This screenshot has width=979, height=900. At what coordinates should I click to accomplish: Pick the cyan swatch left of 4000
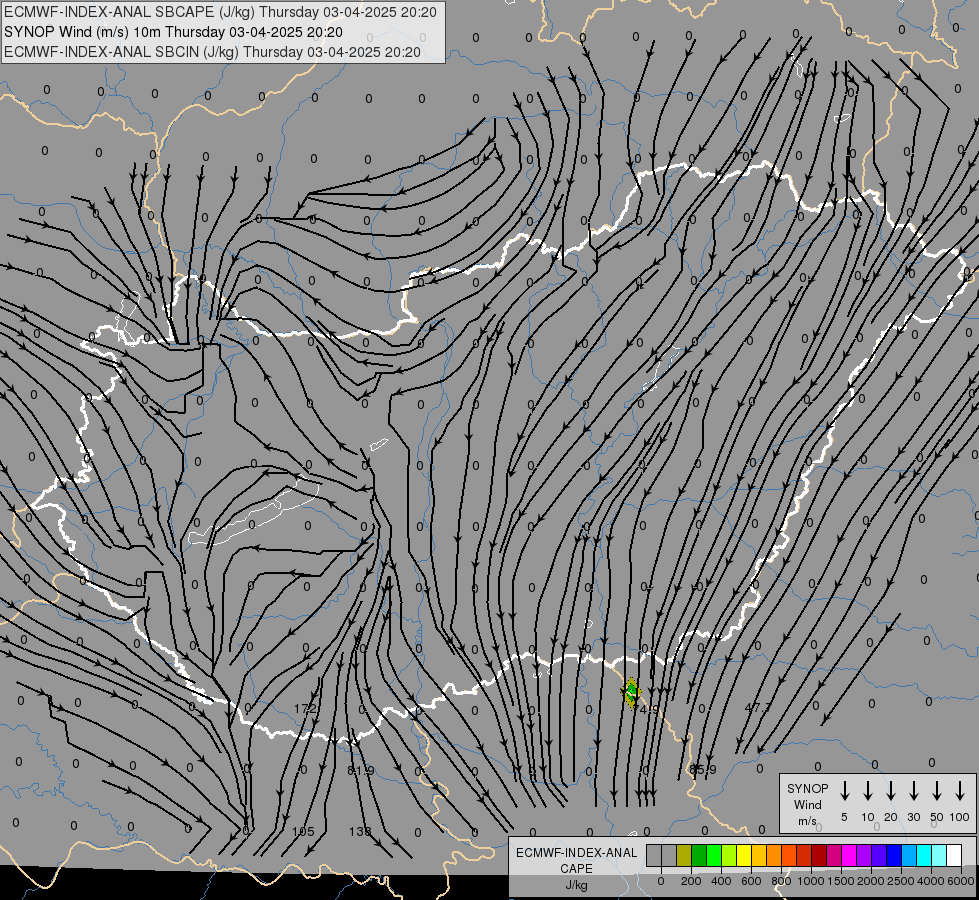[923, 855]
